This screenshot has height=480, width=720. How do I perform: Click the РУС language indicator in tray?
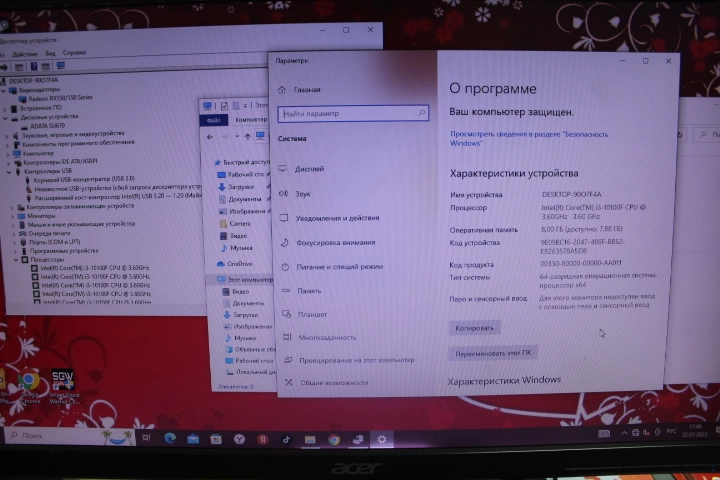[671, 431]
